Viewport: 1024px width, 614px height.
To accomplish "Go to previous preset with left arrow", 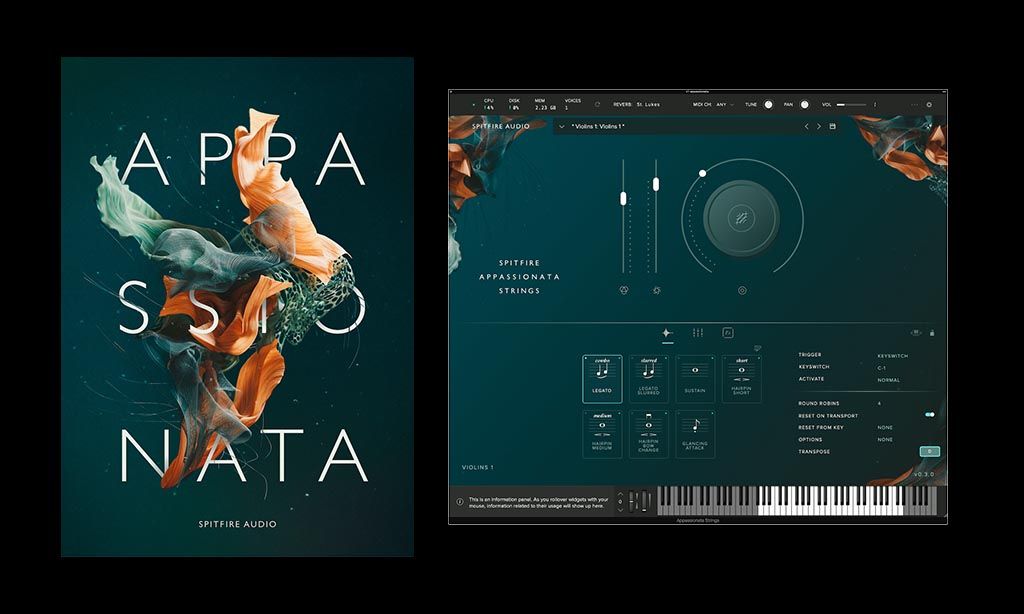I will coord(807,126).
